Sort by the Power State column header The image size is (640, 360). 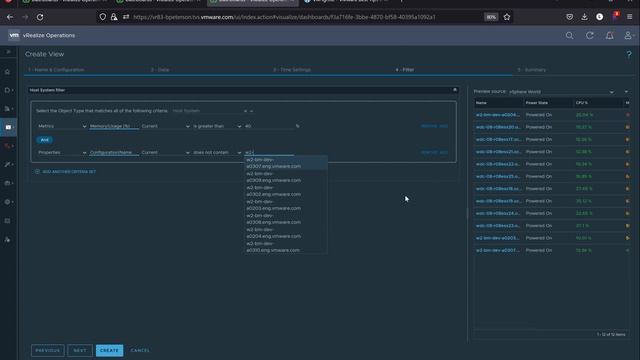[548, 103]
